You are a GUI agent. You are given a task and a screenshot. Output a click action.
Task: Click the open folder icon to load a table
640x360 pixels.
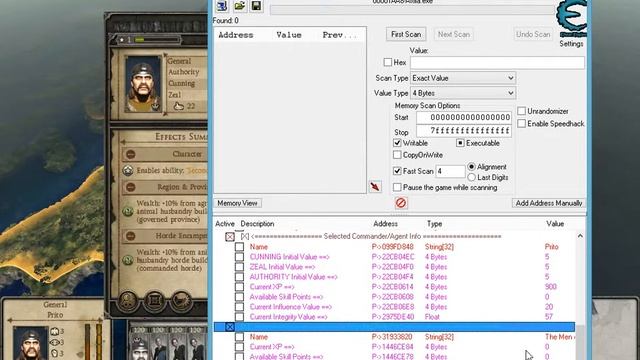coord(240,6)
